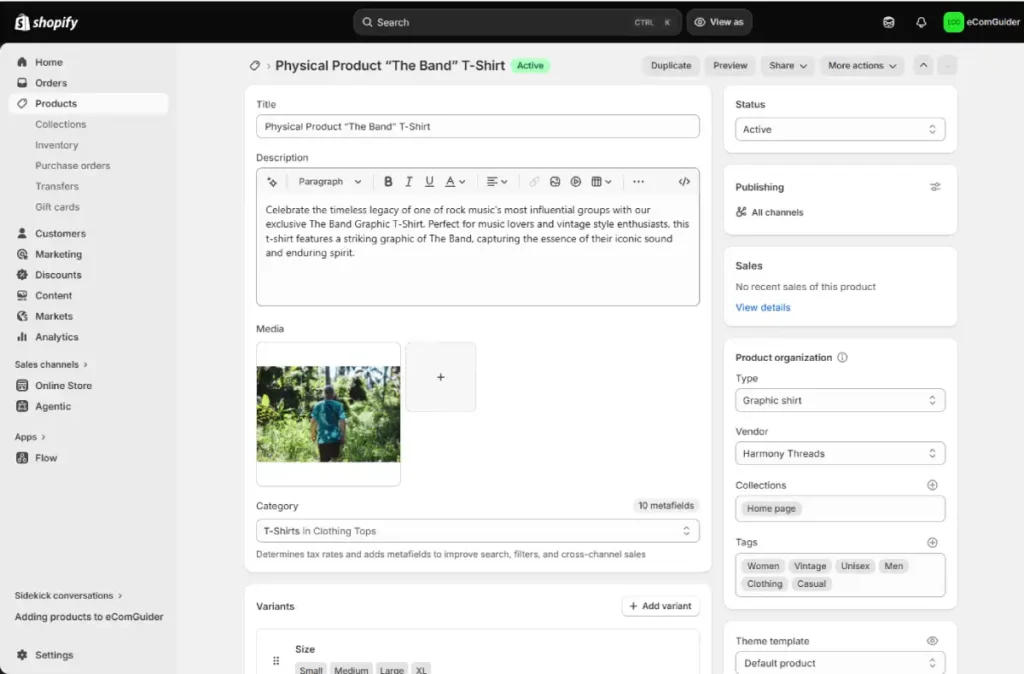Open Publishing manage settings icon
Viewport: 1024px width, 674px height.
[x=935, y=187]
